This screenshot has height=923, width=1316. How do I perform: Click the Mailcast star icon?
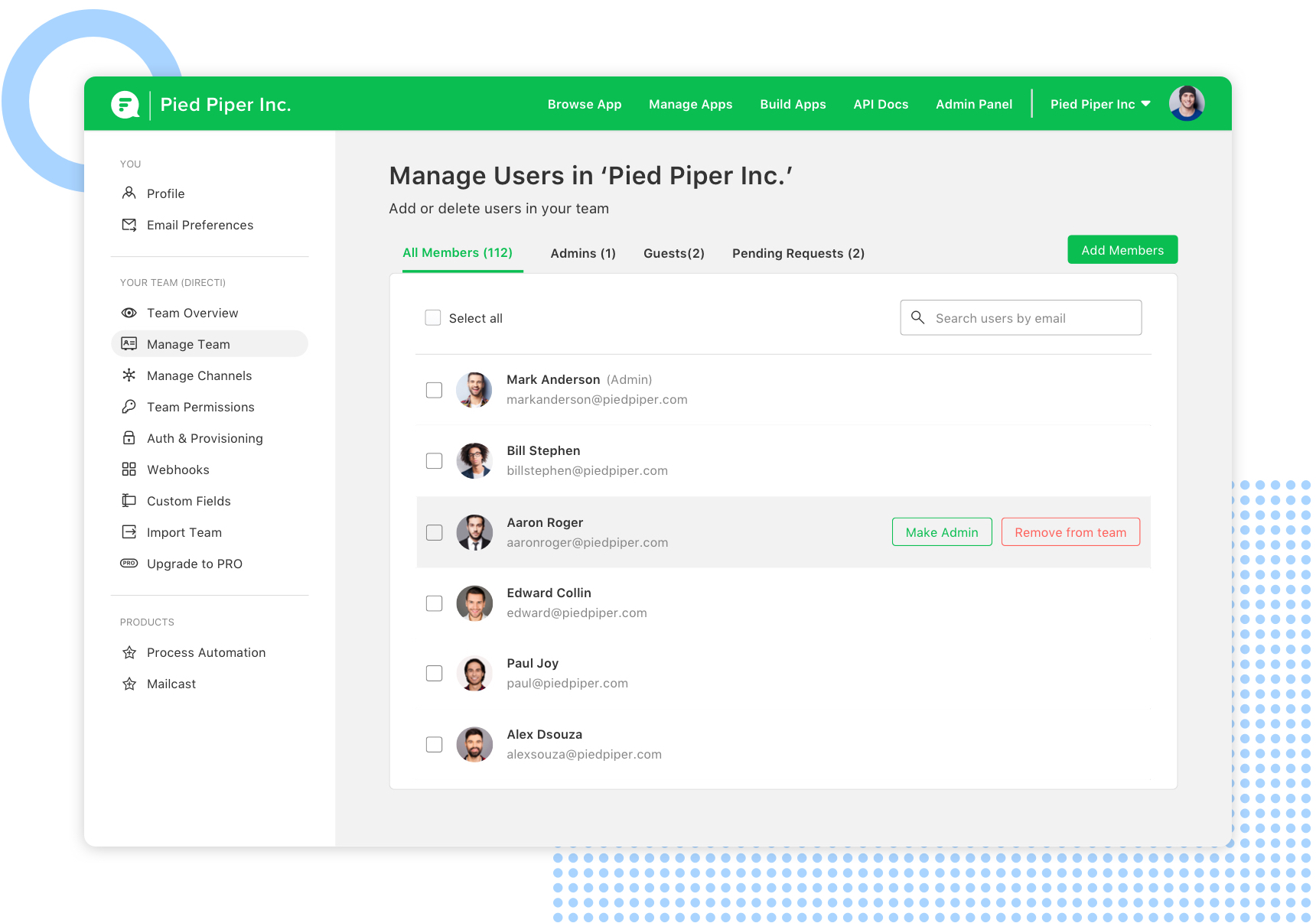coord(129,684)
